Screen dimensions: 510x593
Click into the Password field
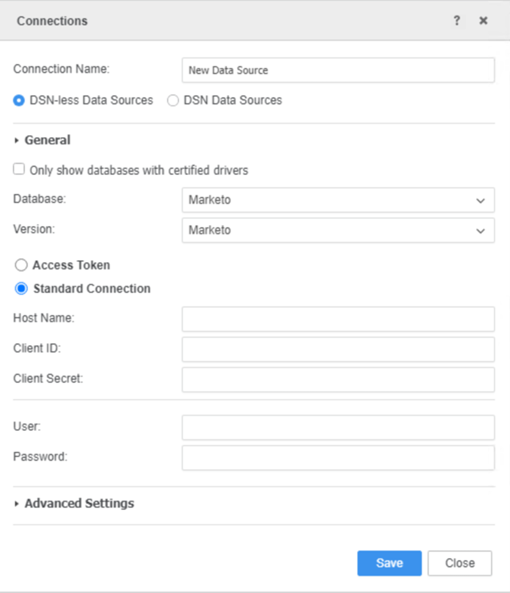point(338,458)
